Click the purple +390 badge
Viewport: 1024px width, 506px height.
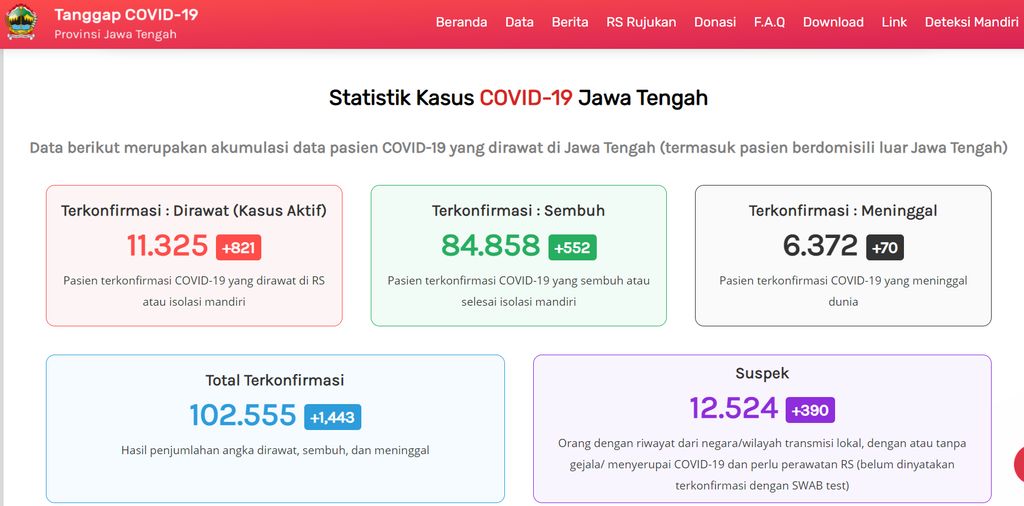pyautogui.click(x=810, y=410)
